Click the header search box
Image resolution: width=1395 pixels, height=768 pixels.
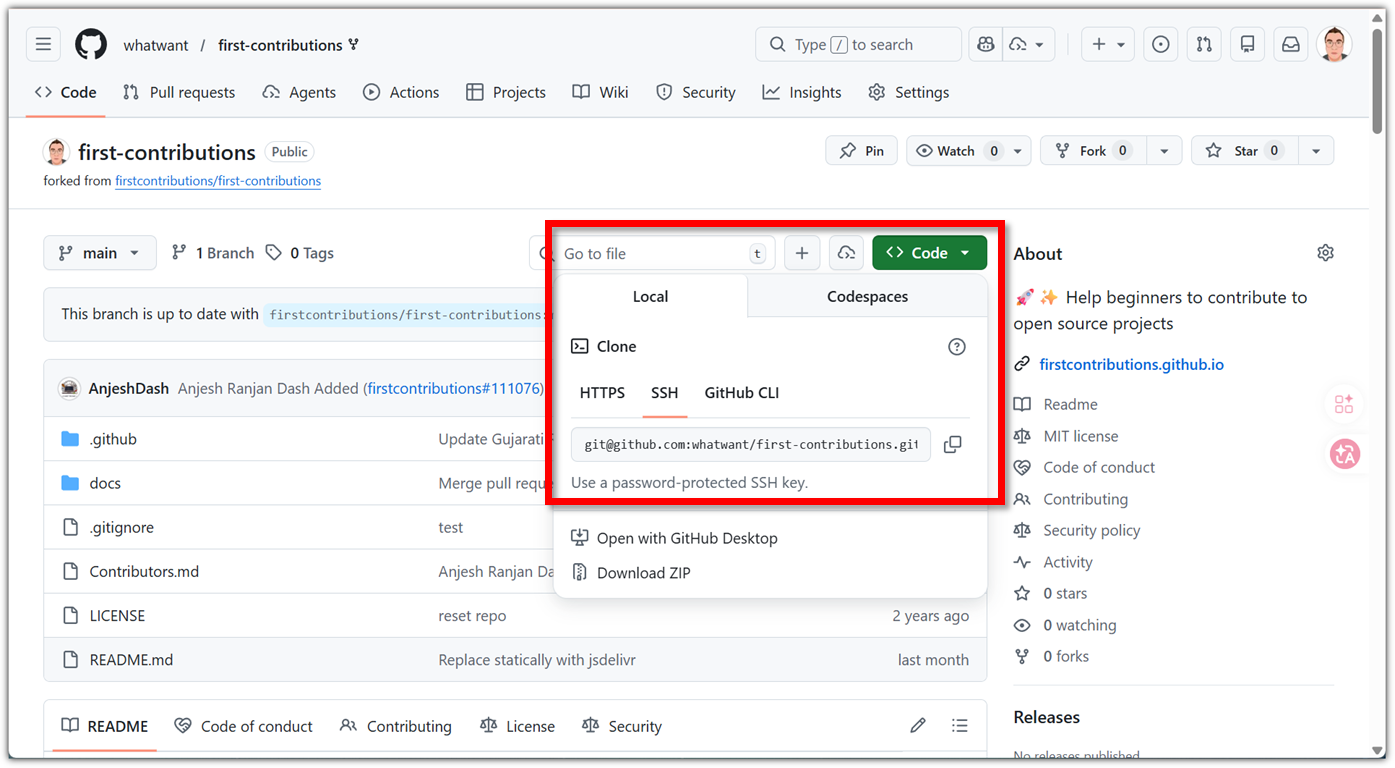pyautogui.click(x=859, y=44)
